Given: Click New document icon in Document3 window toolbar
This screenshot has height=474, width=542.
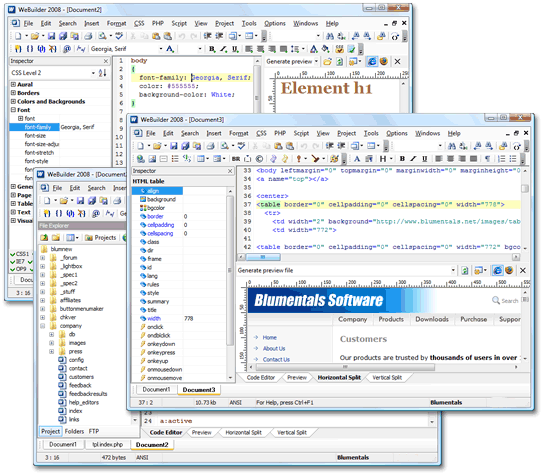Looking at the screenshot, I should coord(140,146).
